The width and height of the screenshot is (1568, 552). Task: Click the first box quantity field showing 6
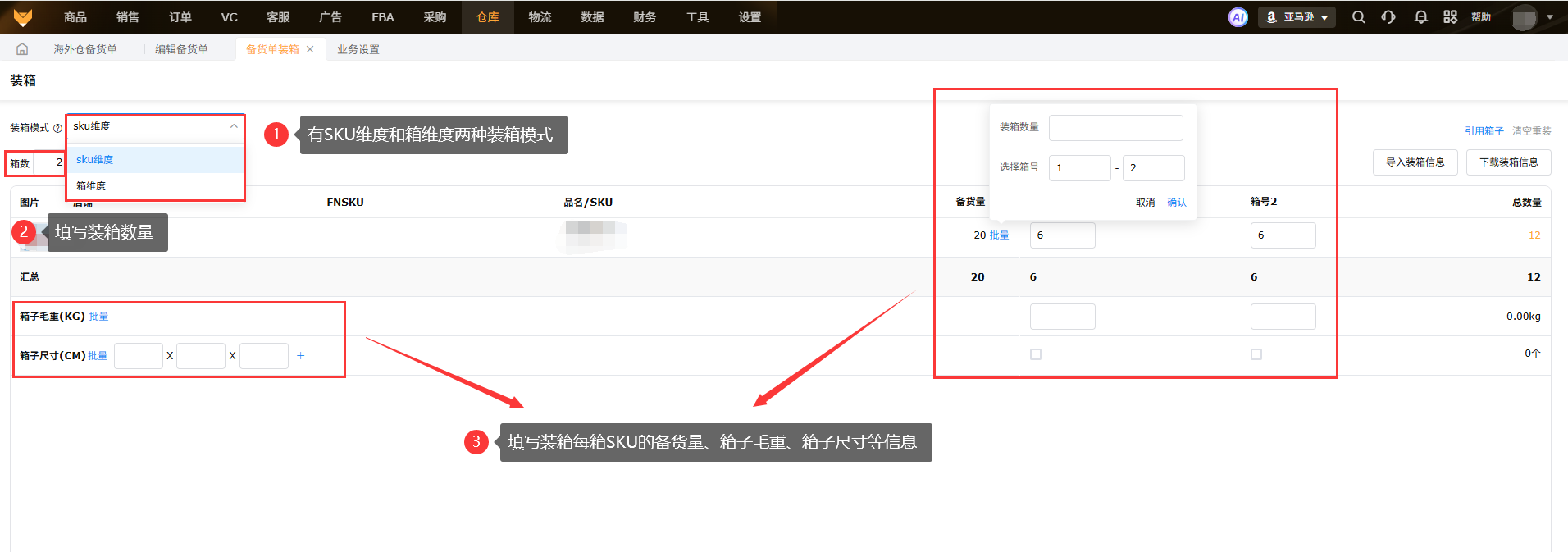point(1063,235)
